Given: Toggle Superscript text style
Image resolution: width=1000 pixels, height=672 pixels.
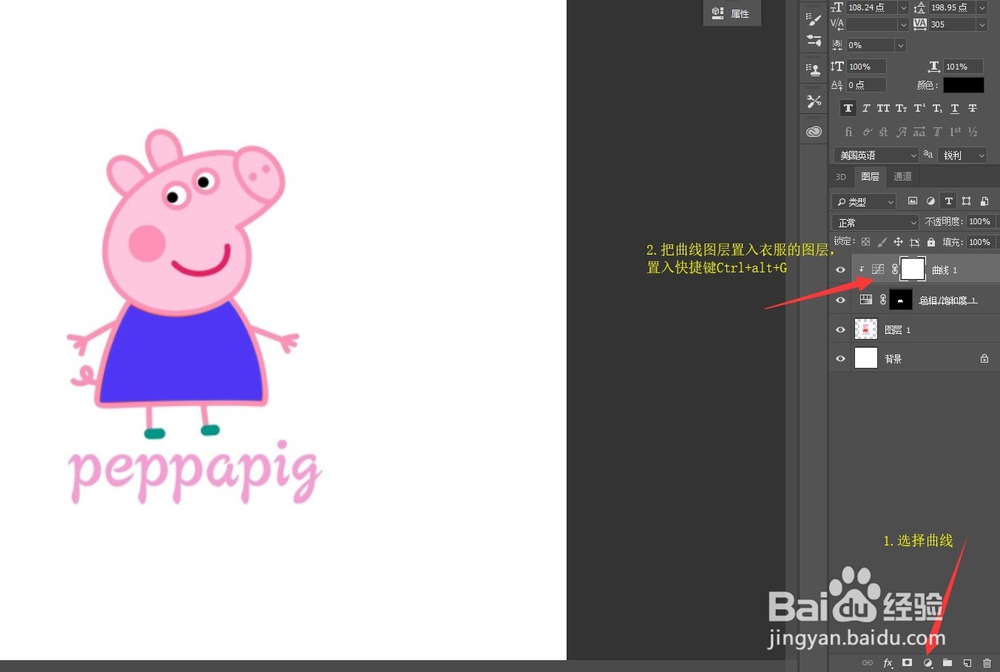Looking at the screenshot, I should [919, 108].
